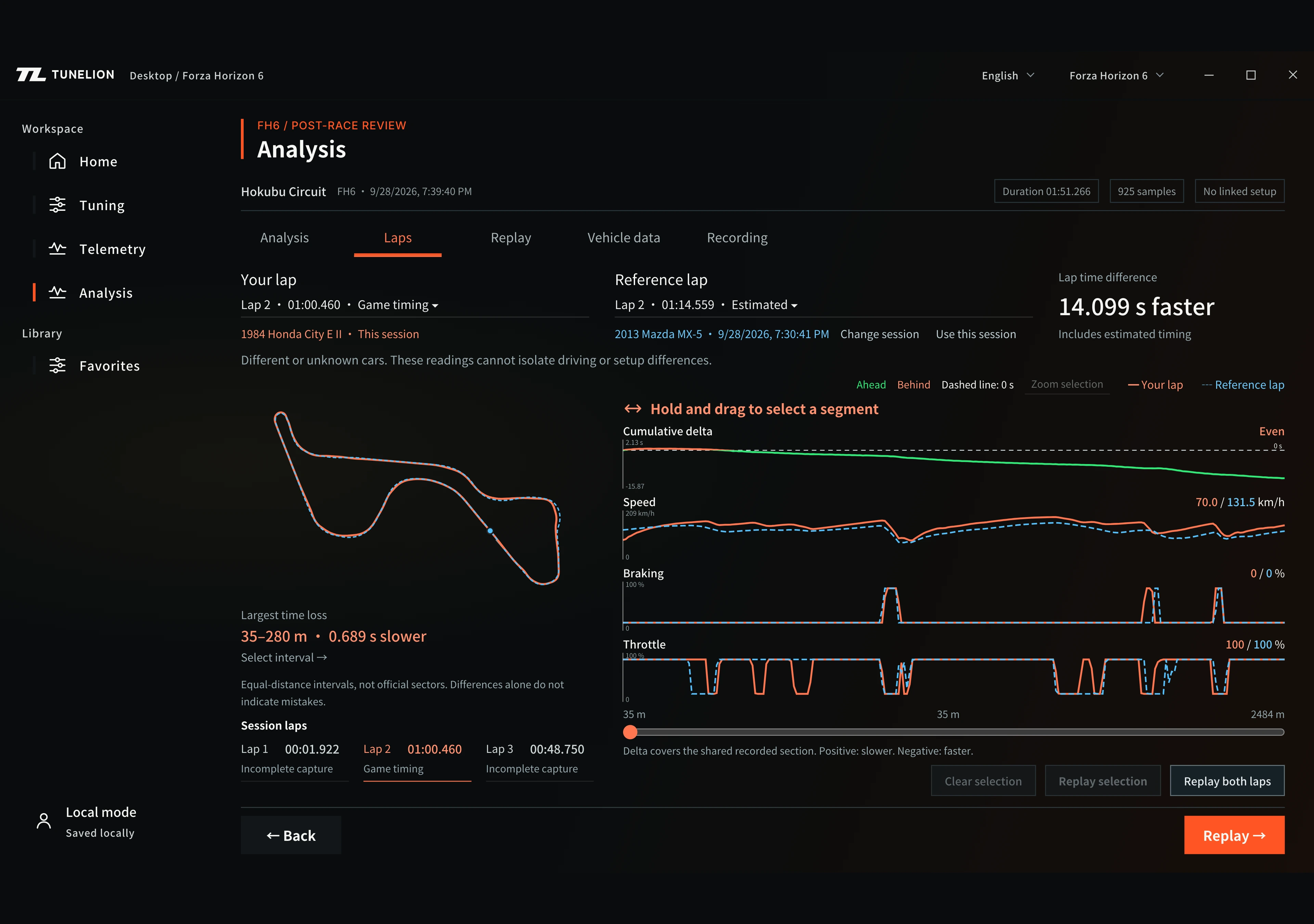Click the position marker dot on track map
1314x924 pixels.
pos(490,531)
